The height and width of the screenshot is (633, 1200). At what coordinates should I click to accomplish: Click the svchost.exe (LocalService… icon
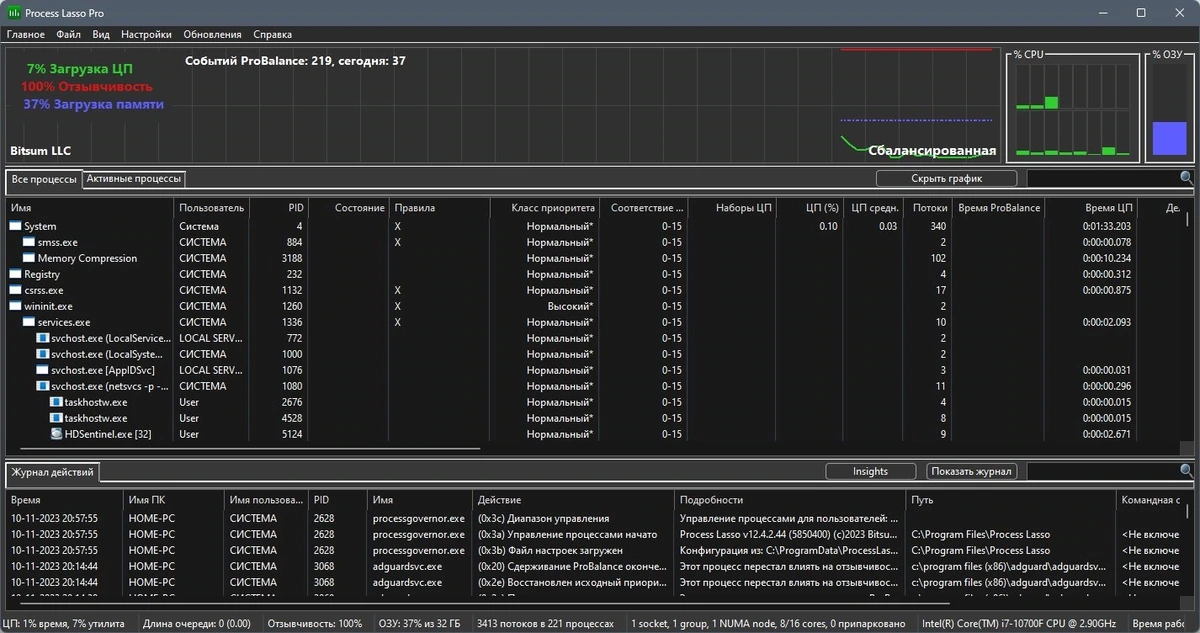pyautogui.click(x=43, y=338)
